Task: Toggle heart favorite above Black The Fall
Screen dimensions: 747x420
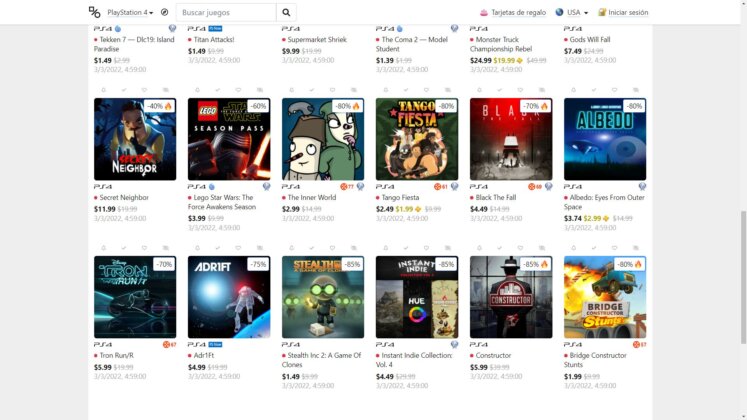Action: point(520,90)
